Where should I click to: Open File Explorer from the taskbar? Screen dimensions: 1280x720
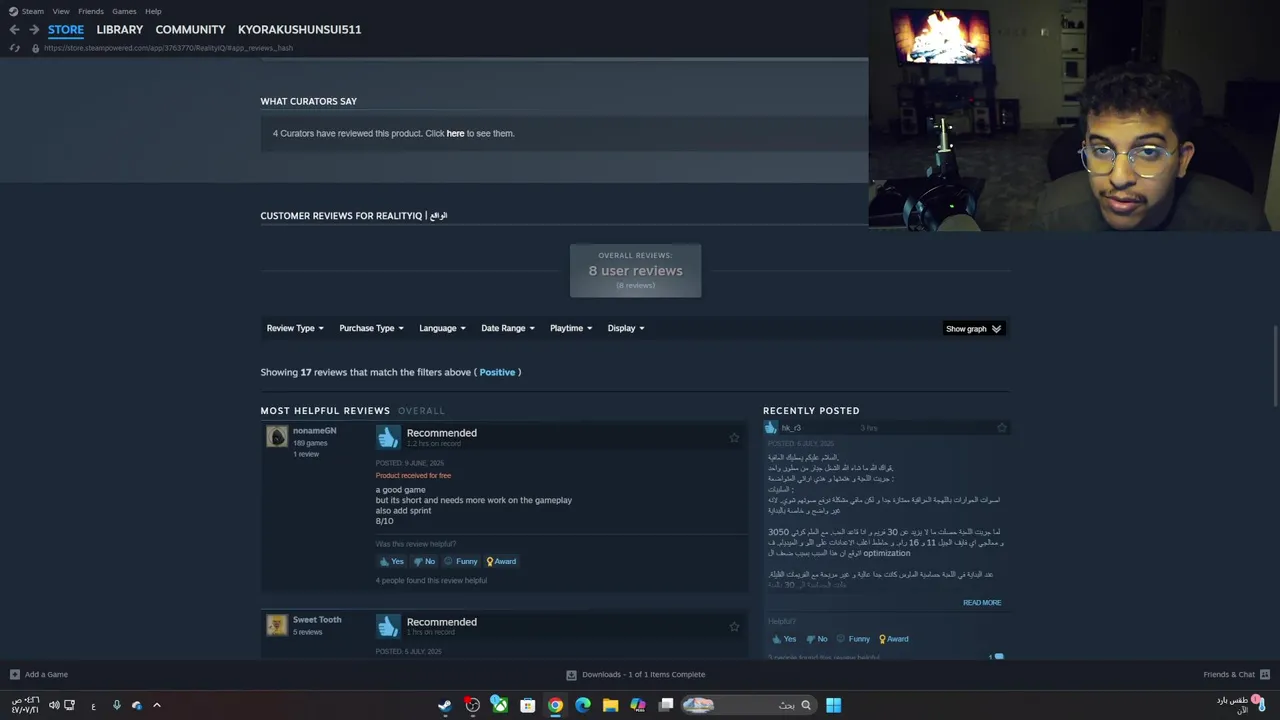coord(610,705)
